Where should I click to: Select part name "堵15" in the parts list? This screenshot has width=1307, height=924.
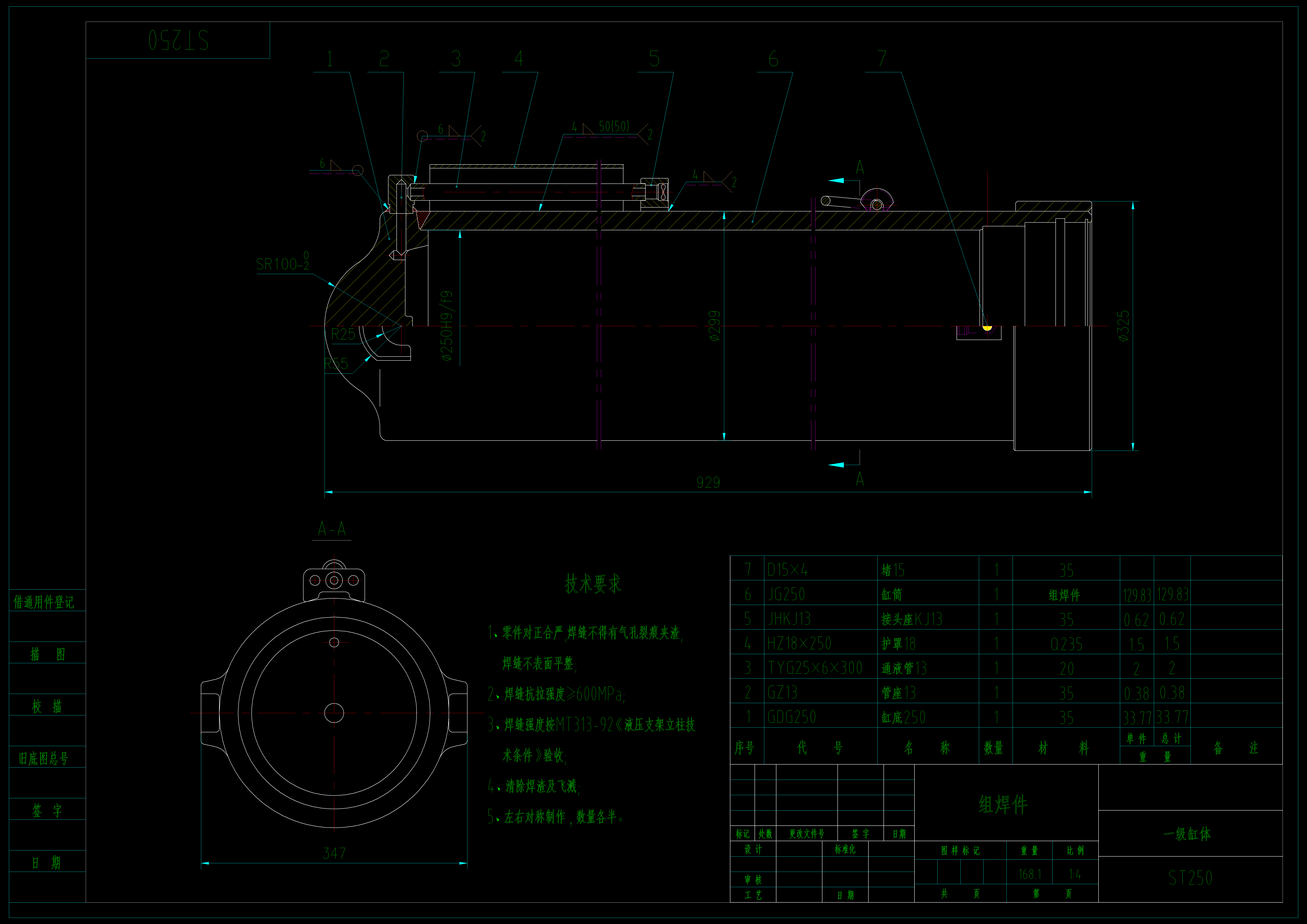coord(893,570)
